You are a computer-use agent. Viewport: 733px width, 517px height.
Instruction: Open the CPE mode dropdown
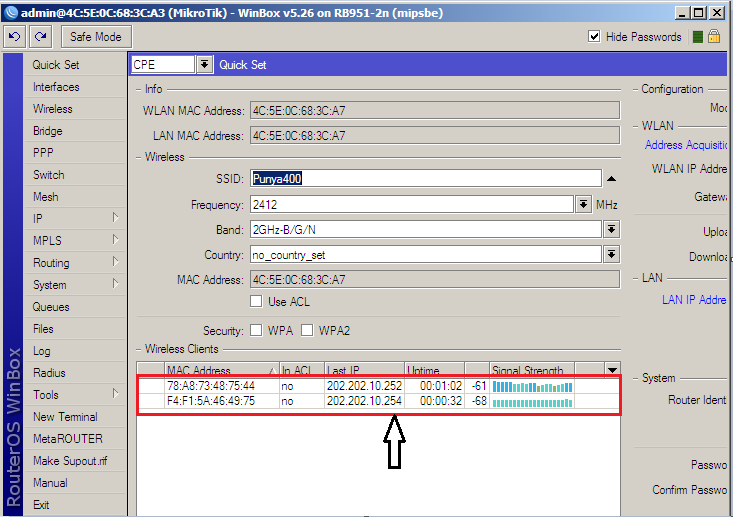204,65
